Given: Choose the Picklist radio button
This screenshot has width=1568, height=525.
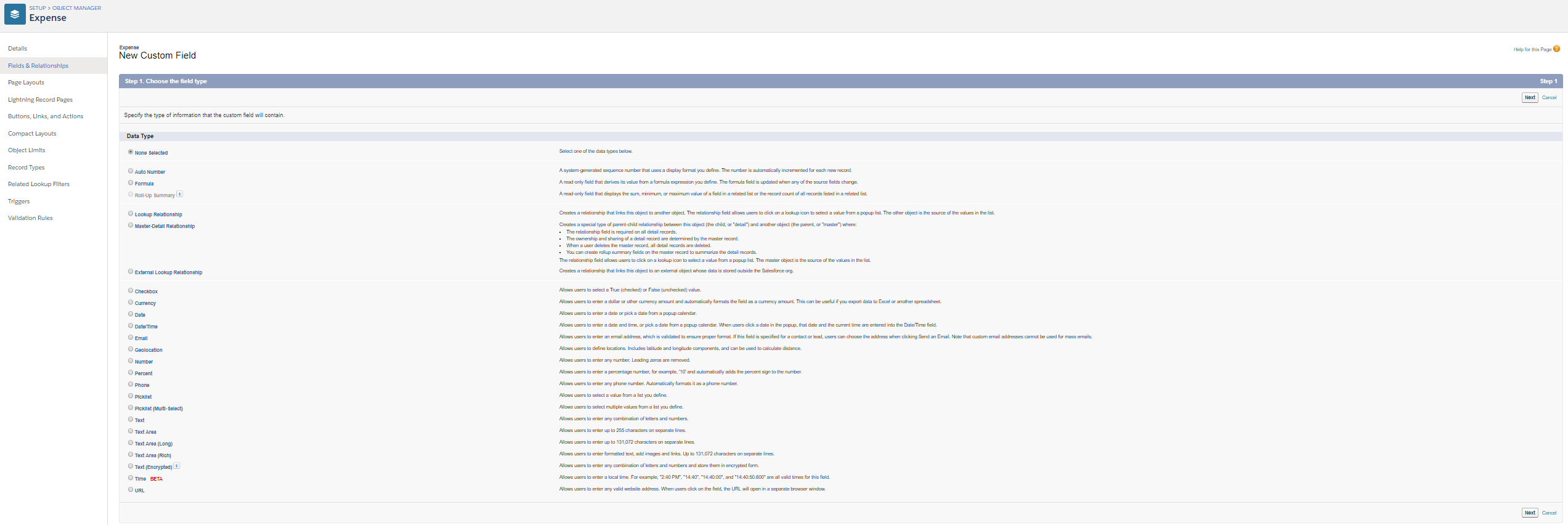Looking at the screenshot, I should coord(131,396).
